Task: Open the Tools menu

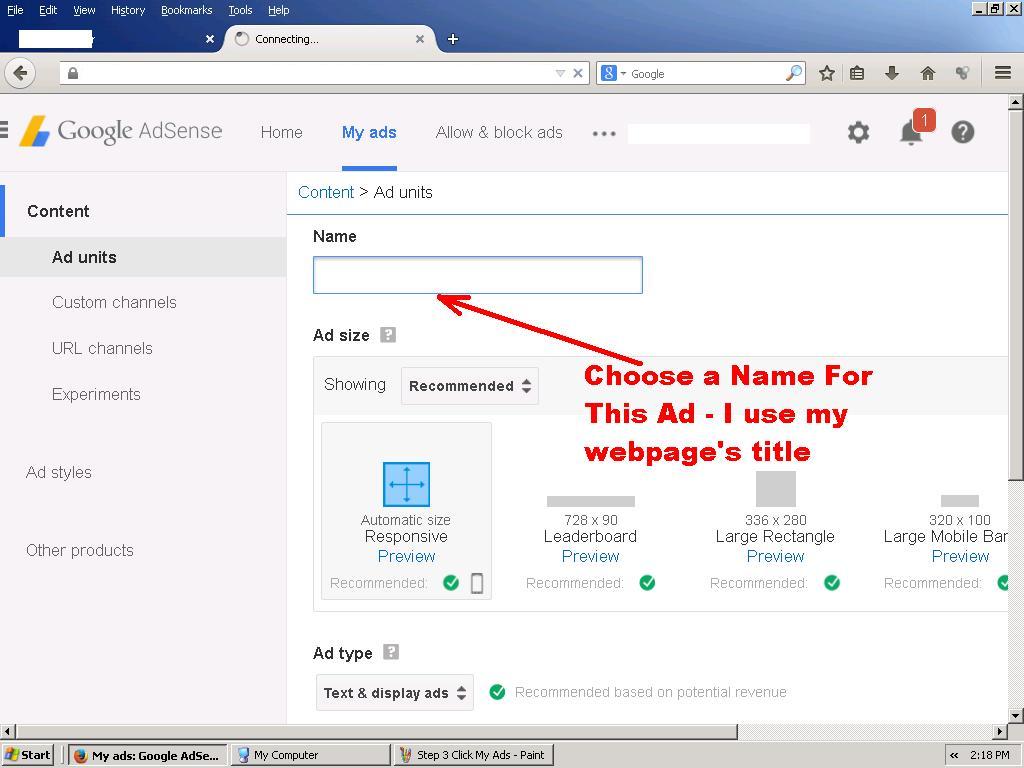Action: pos(240,10)
